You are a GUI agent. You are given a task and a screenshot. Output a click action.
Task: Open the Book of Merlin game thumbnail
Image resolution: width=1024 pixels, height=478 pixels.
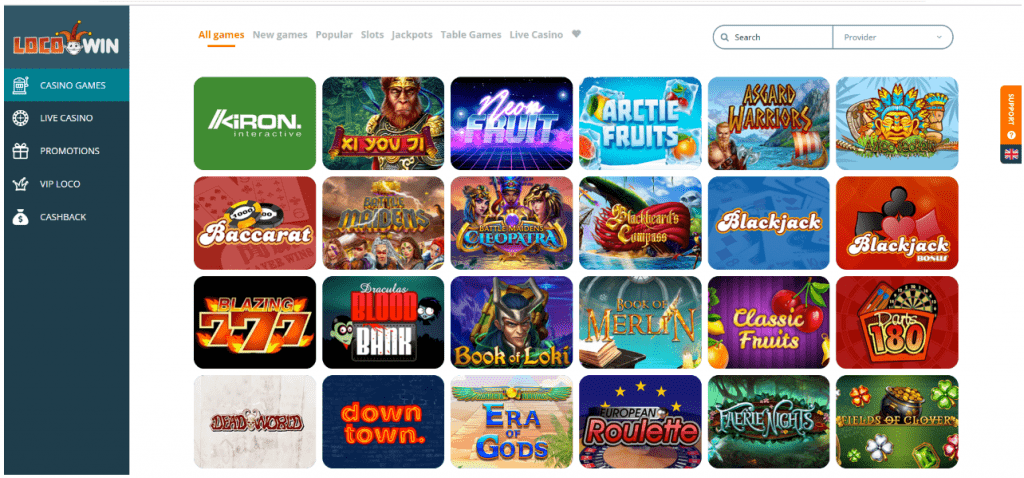coord(640,322)
